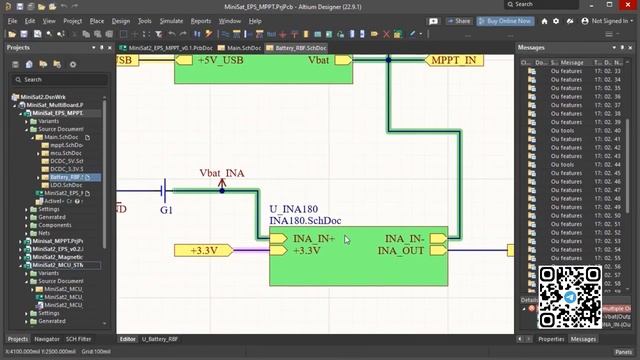Click the selection rectangle tool icon

coord(123,34)
